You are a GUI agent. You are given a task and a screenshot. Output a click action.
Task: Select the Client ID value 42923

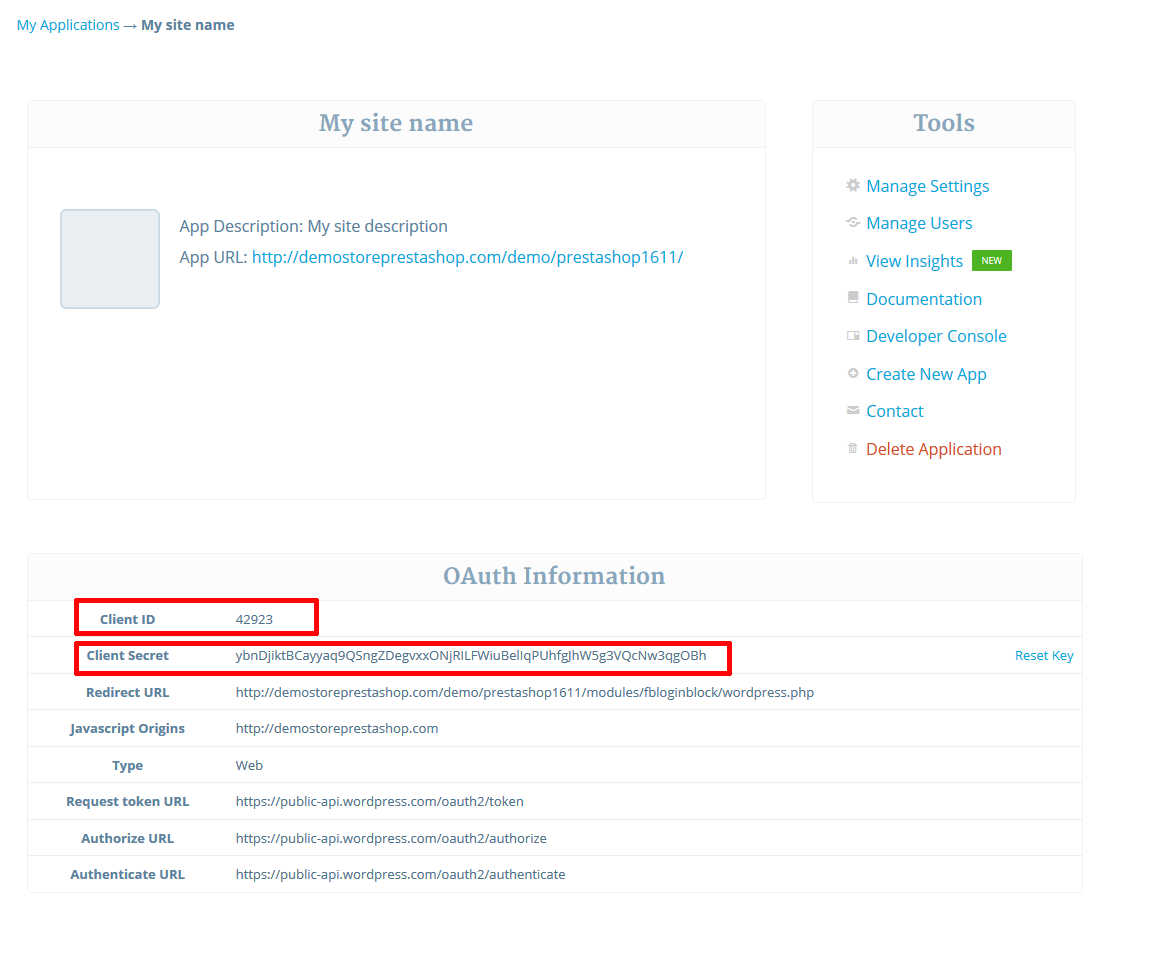coord(254,619)
